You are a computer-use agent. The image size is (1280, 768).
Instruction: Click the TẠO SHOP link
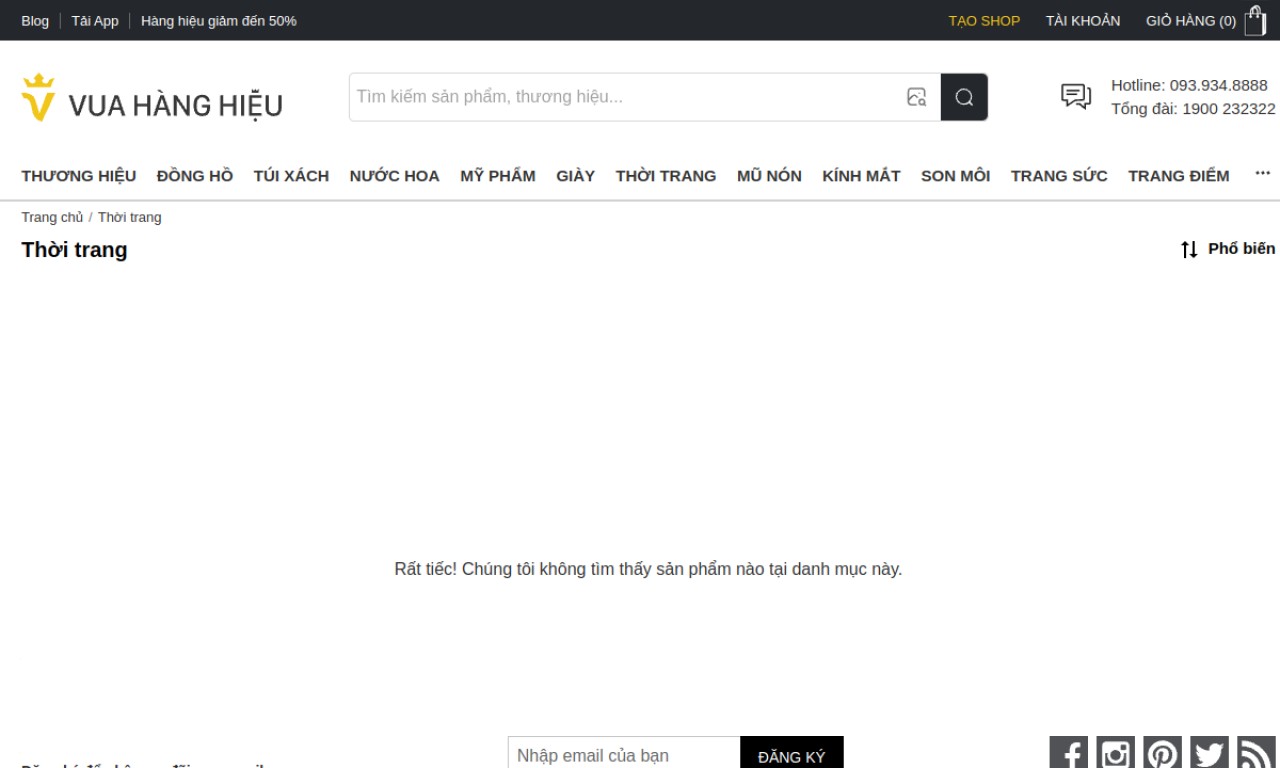click(984, 21)
